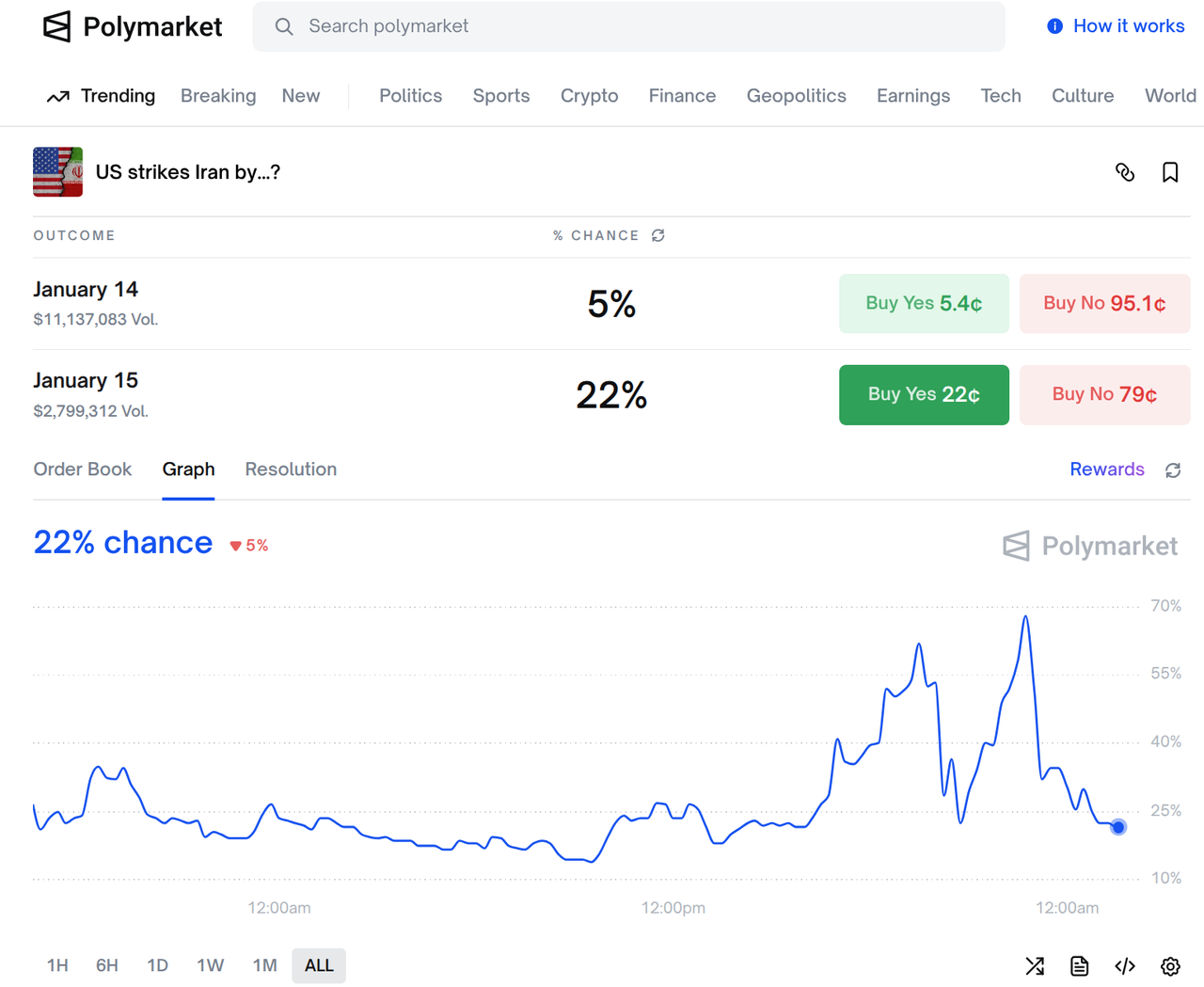The width and height of the screenshot is (1204, 987).
Task: Click the Trending arrow icon
Action: 58,96
